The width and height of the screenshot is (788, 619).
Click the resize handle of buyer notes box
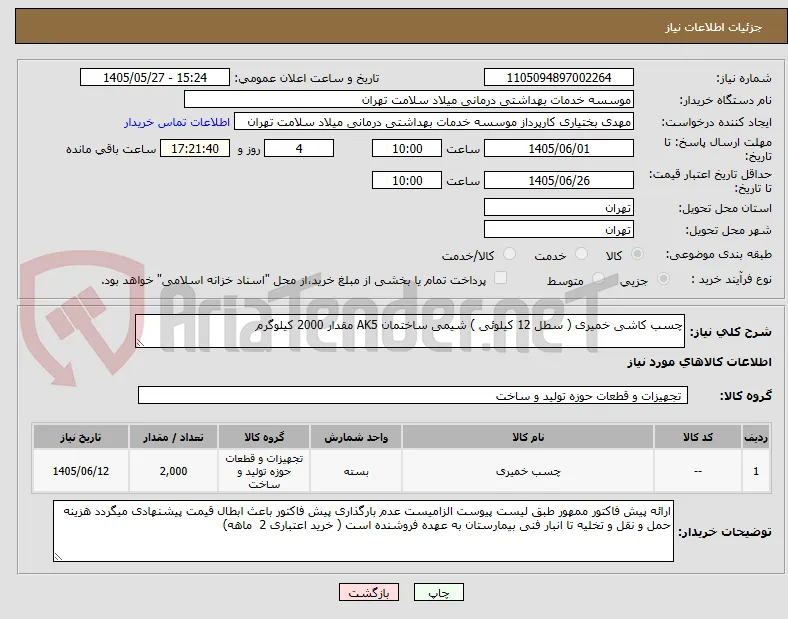[58, 556]
